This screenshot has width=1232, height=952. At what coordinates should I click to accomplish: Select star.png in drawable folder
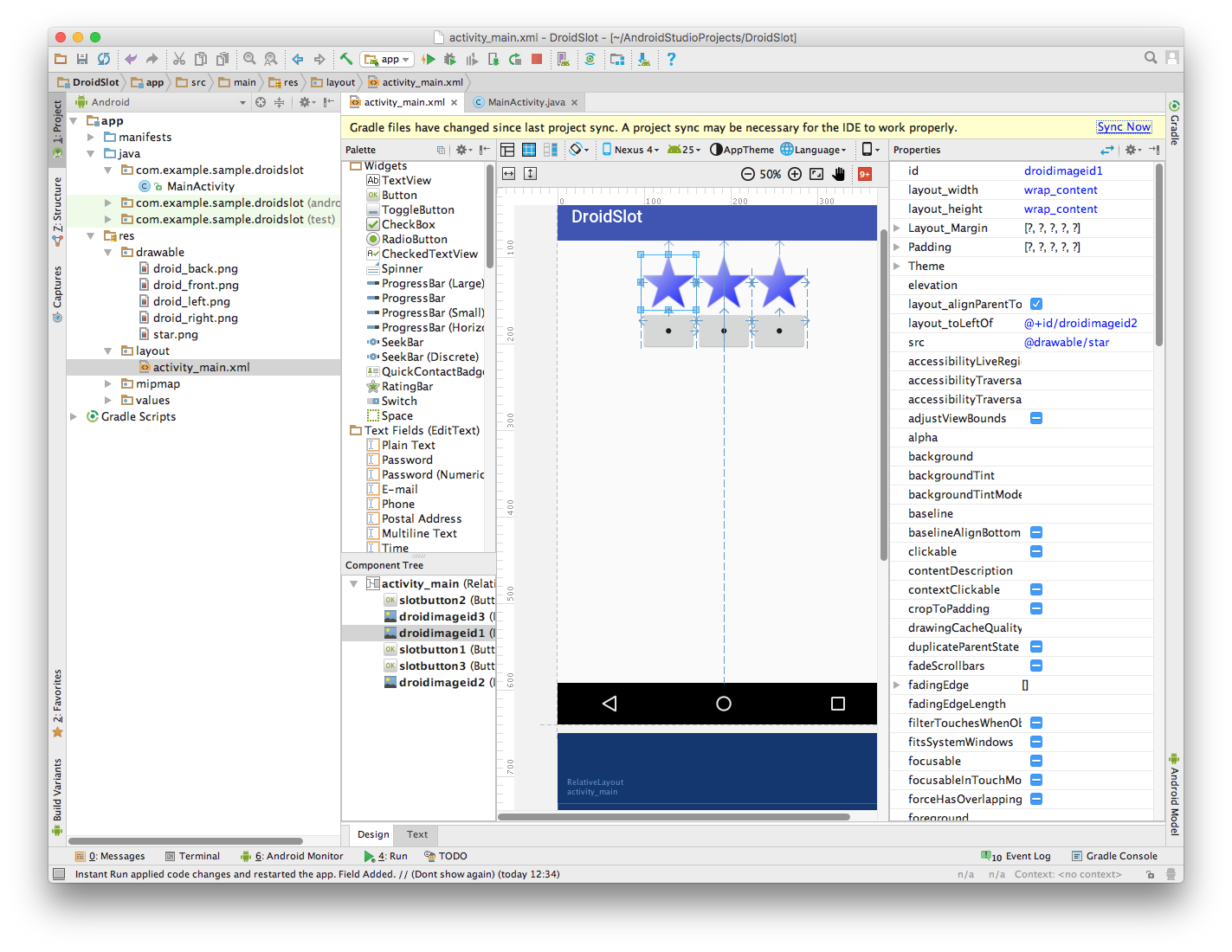coord(169,334)
